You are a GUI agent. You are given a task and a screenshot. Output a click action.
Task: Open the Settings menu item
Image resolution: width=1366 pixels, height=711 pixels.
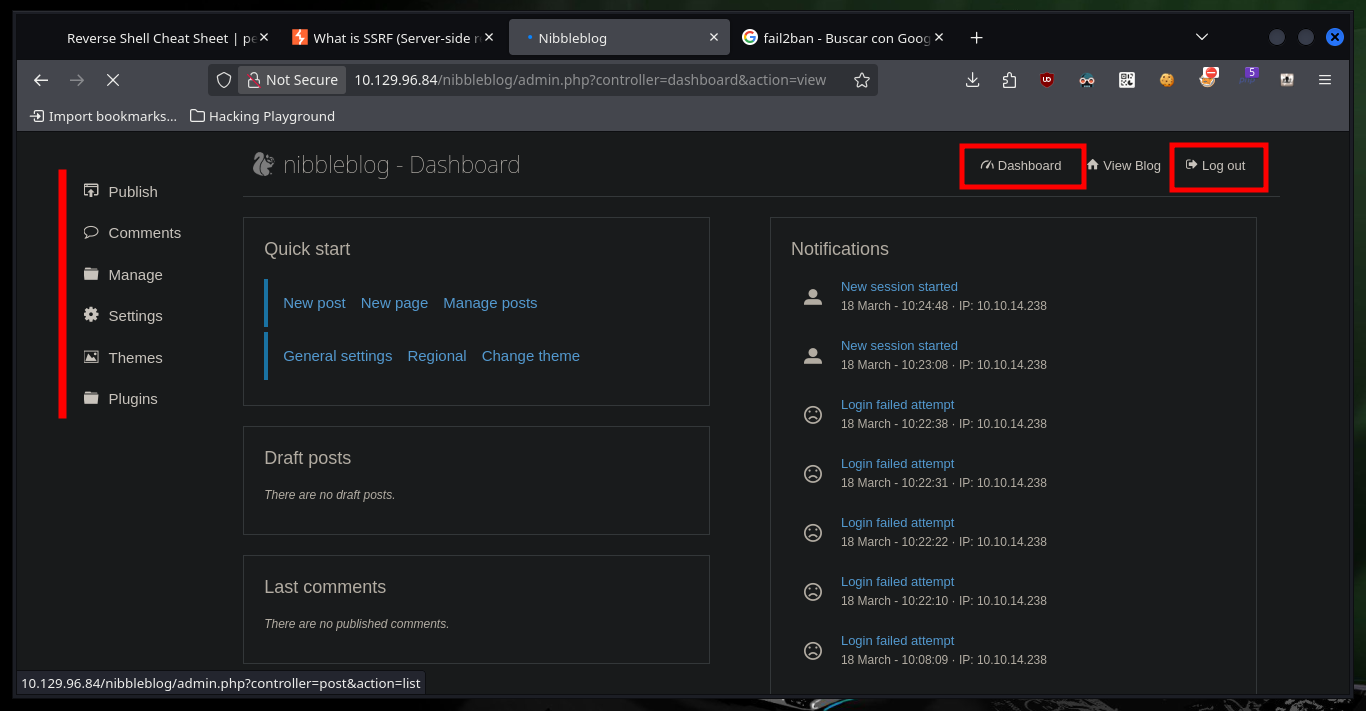(x=135, y=315)
